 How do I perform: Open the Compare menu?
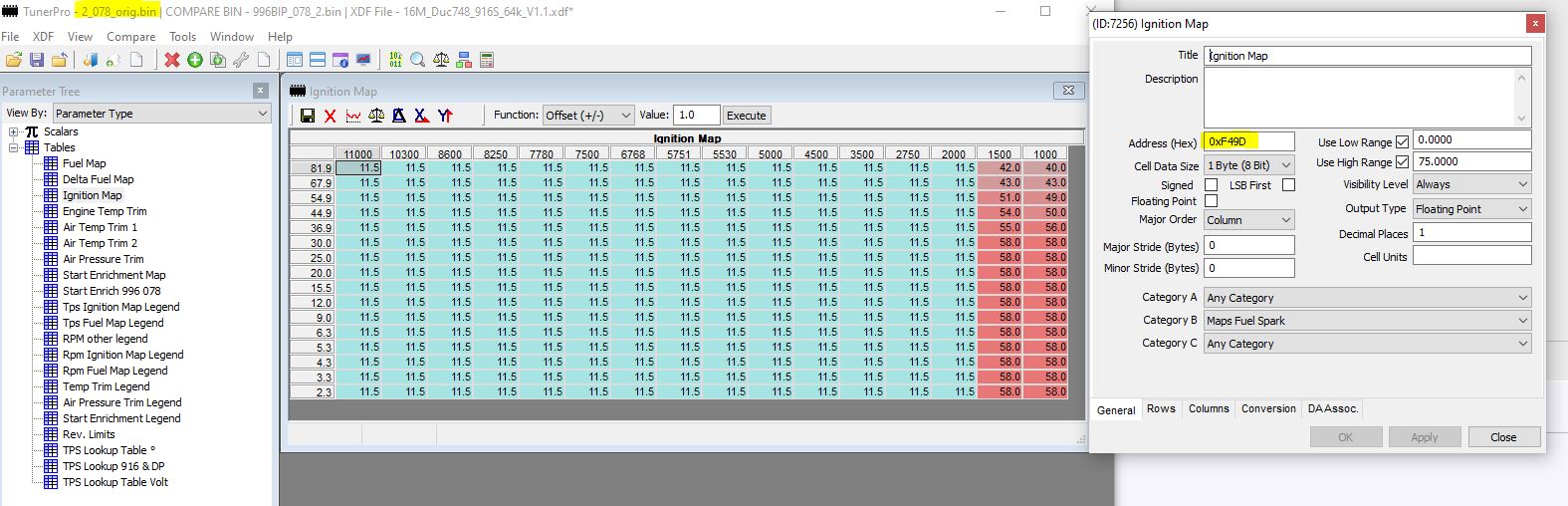pos(130,37)
